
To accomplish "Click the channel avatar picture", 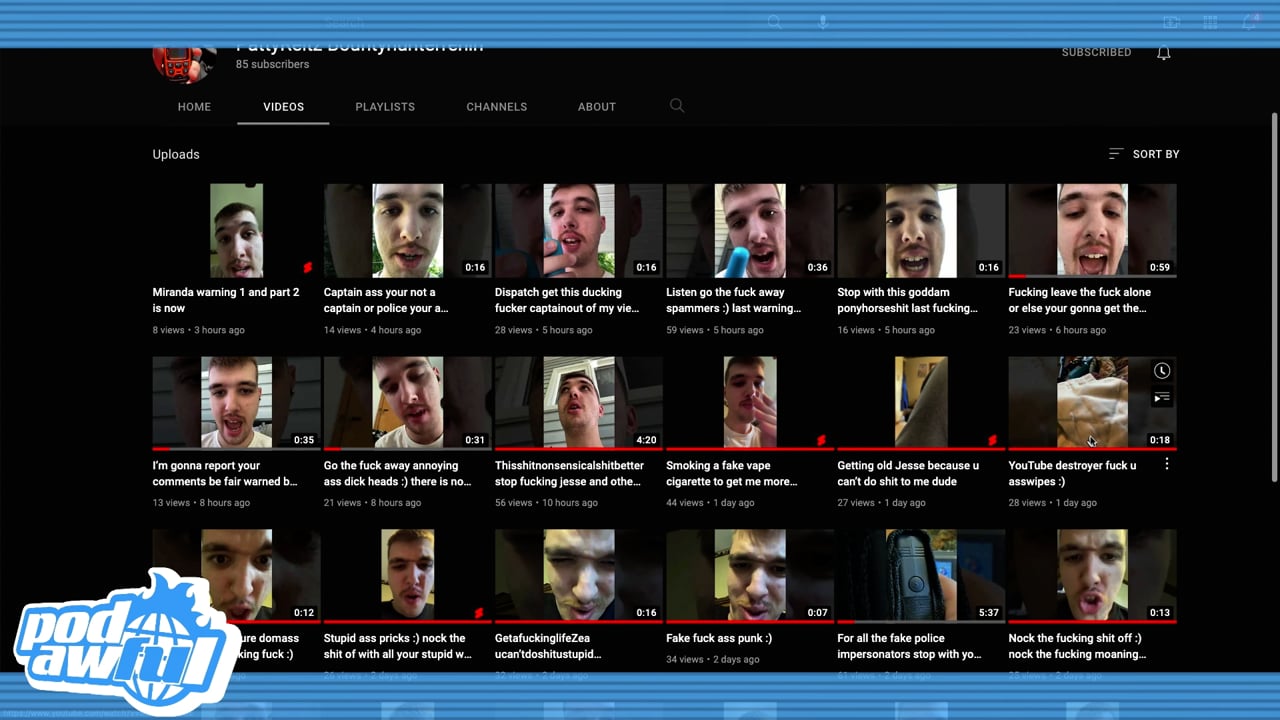I will 184,62.
